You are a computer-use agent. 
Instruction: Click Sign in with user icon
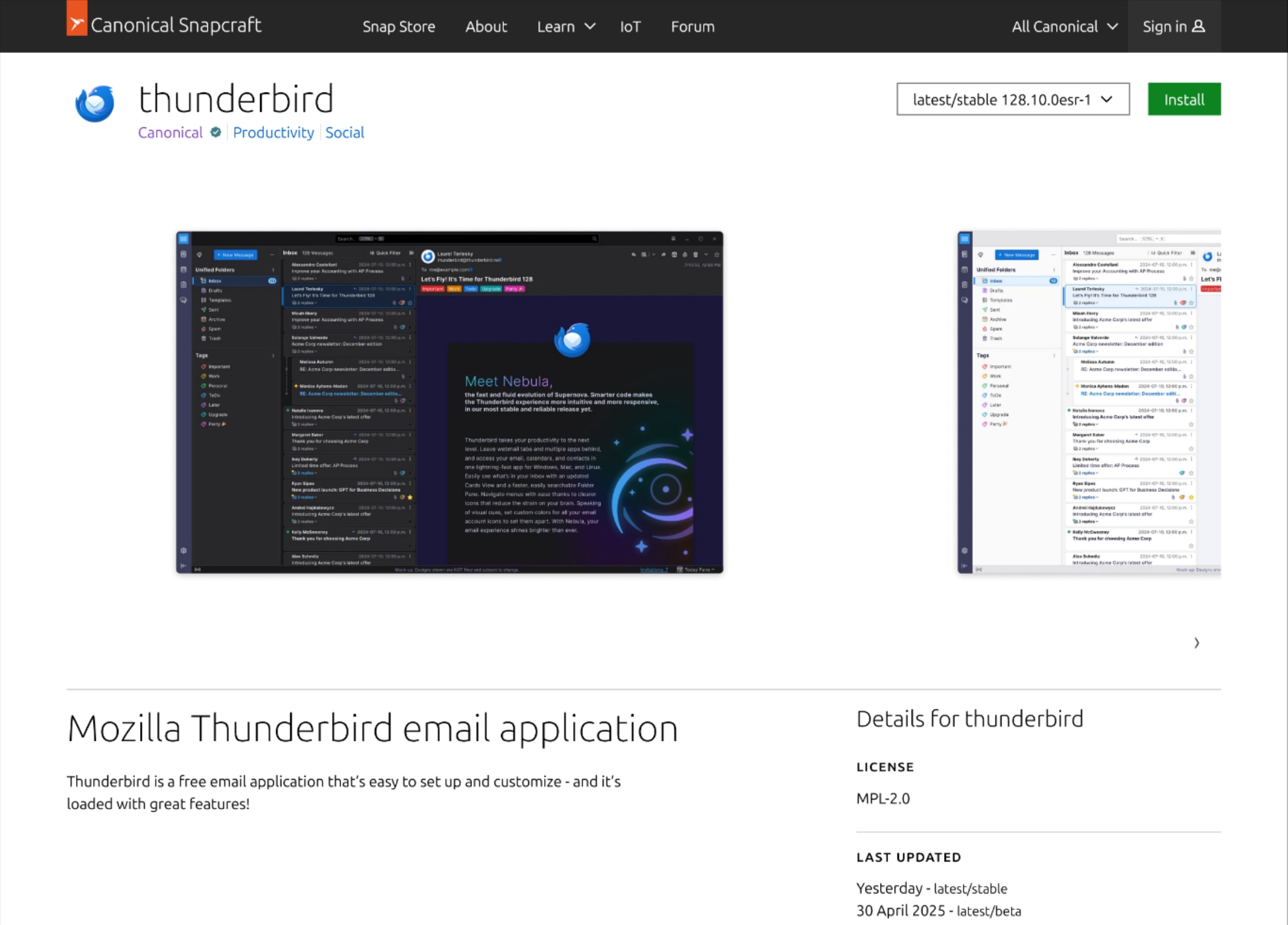click(1174, 27)
